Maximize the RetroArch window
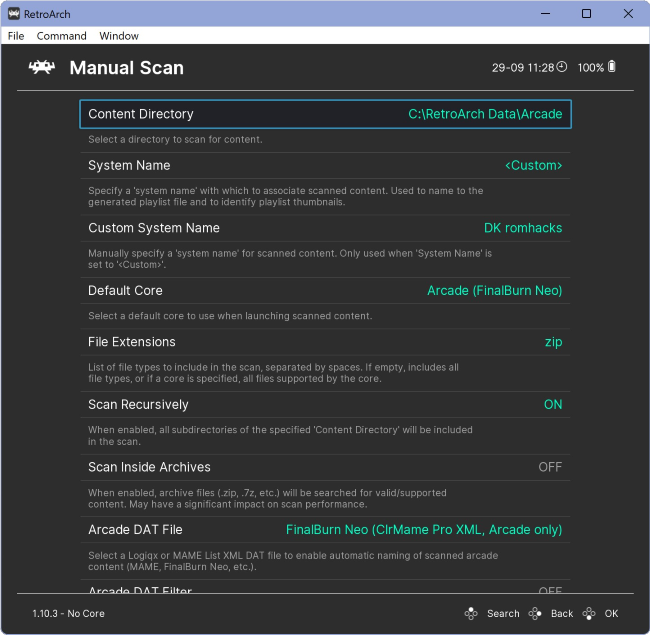 pos(586,14)
